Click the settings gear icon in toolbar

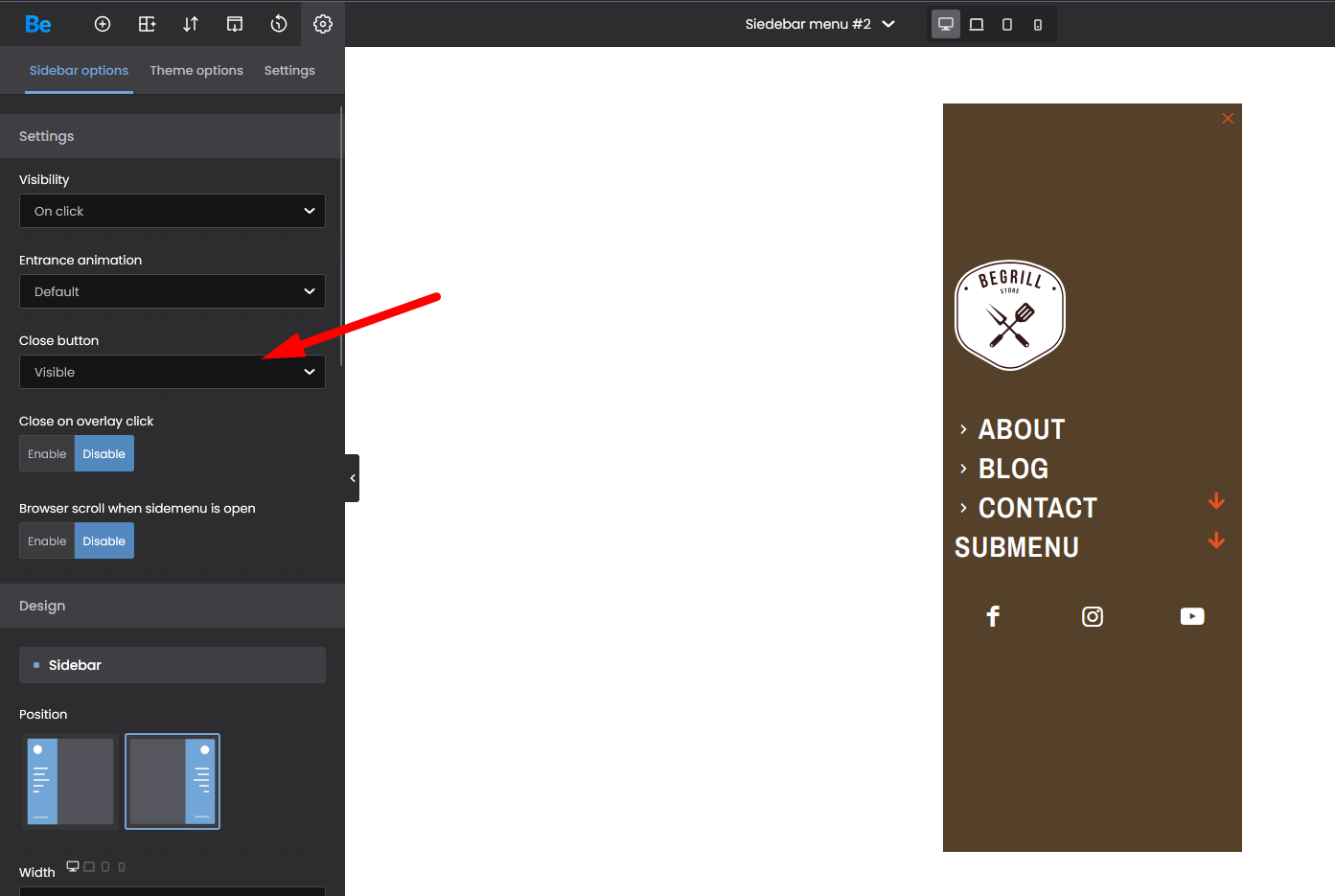323,24
